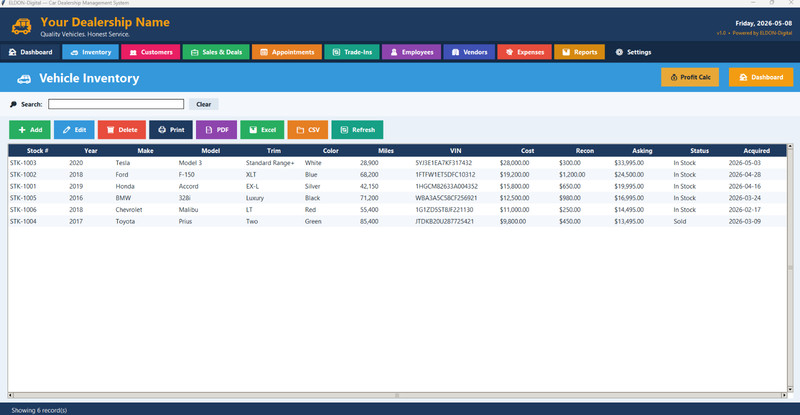This screenshot has width=800, height=415.
Task: Sort by Asking column header
Action: 642,151
